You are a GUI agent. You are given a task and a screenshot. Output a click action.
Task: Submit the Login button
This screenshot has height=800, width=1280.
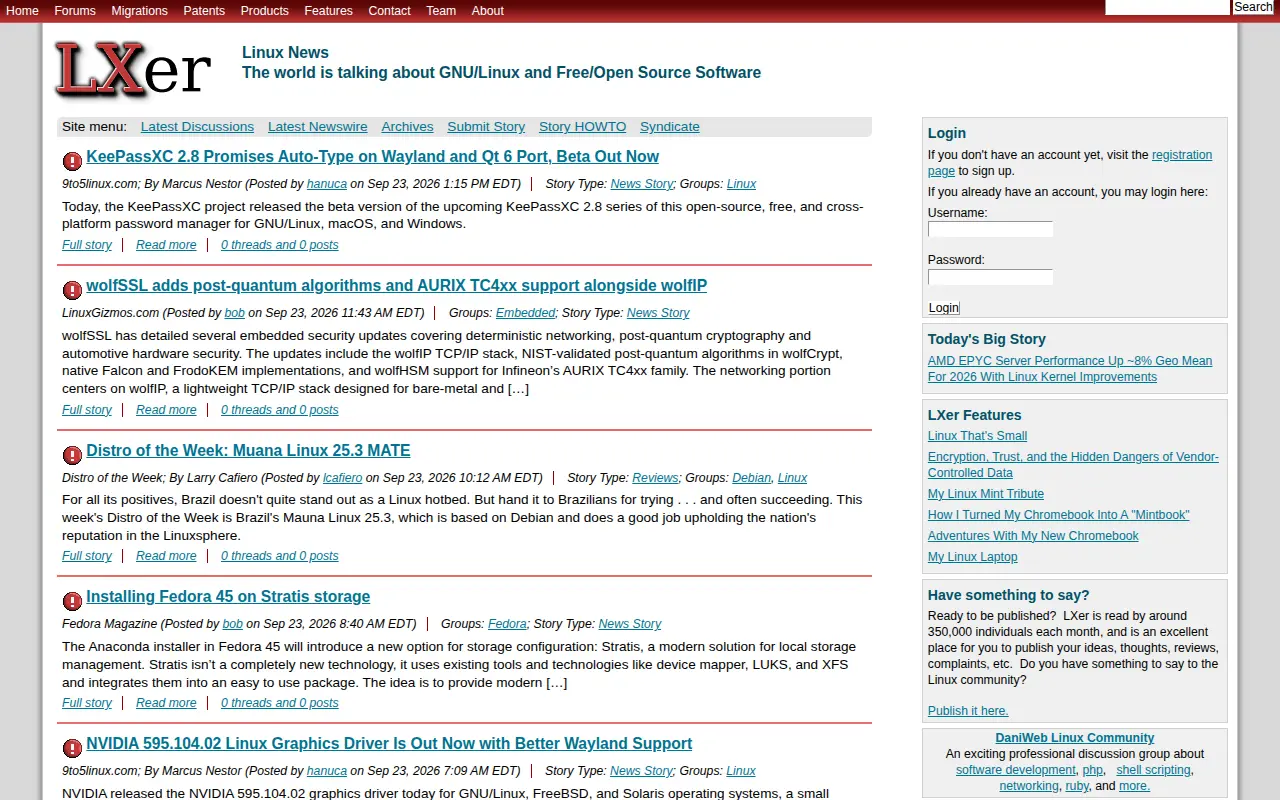(944, 308)
